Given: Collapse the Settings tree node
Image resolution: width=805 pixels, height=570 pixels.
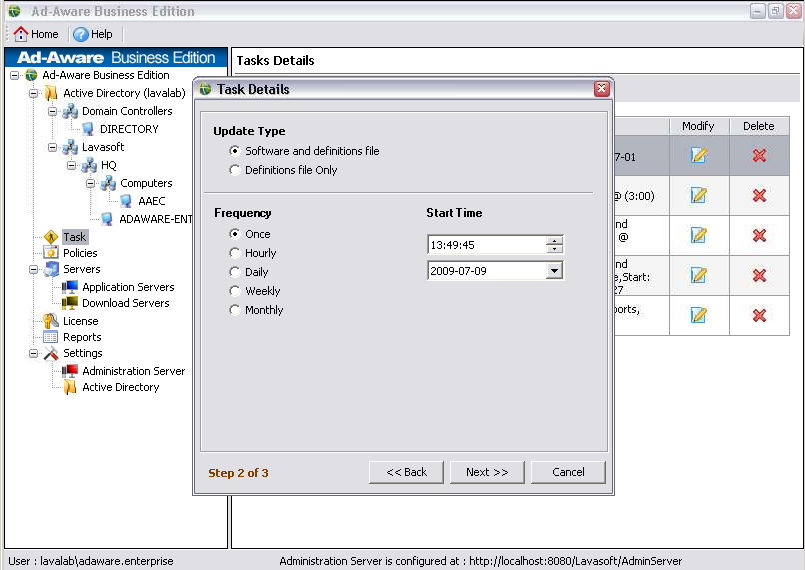Looking at the screenshot, I should point(33,353).
